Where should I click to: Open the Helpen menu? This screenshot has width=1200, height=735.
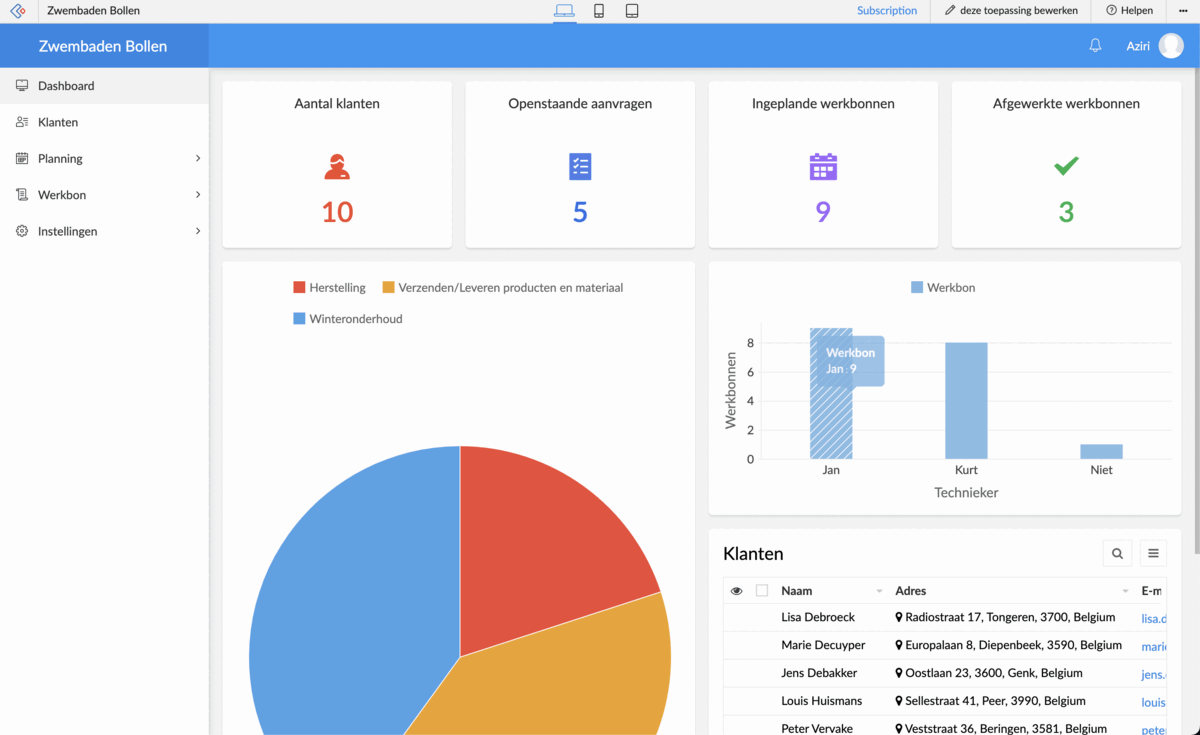[x=1129, y=11]
